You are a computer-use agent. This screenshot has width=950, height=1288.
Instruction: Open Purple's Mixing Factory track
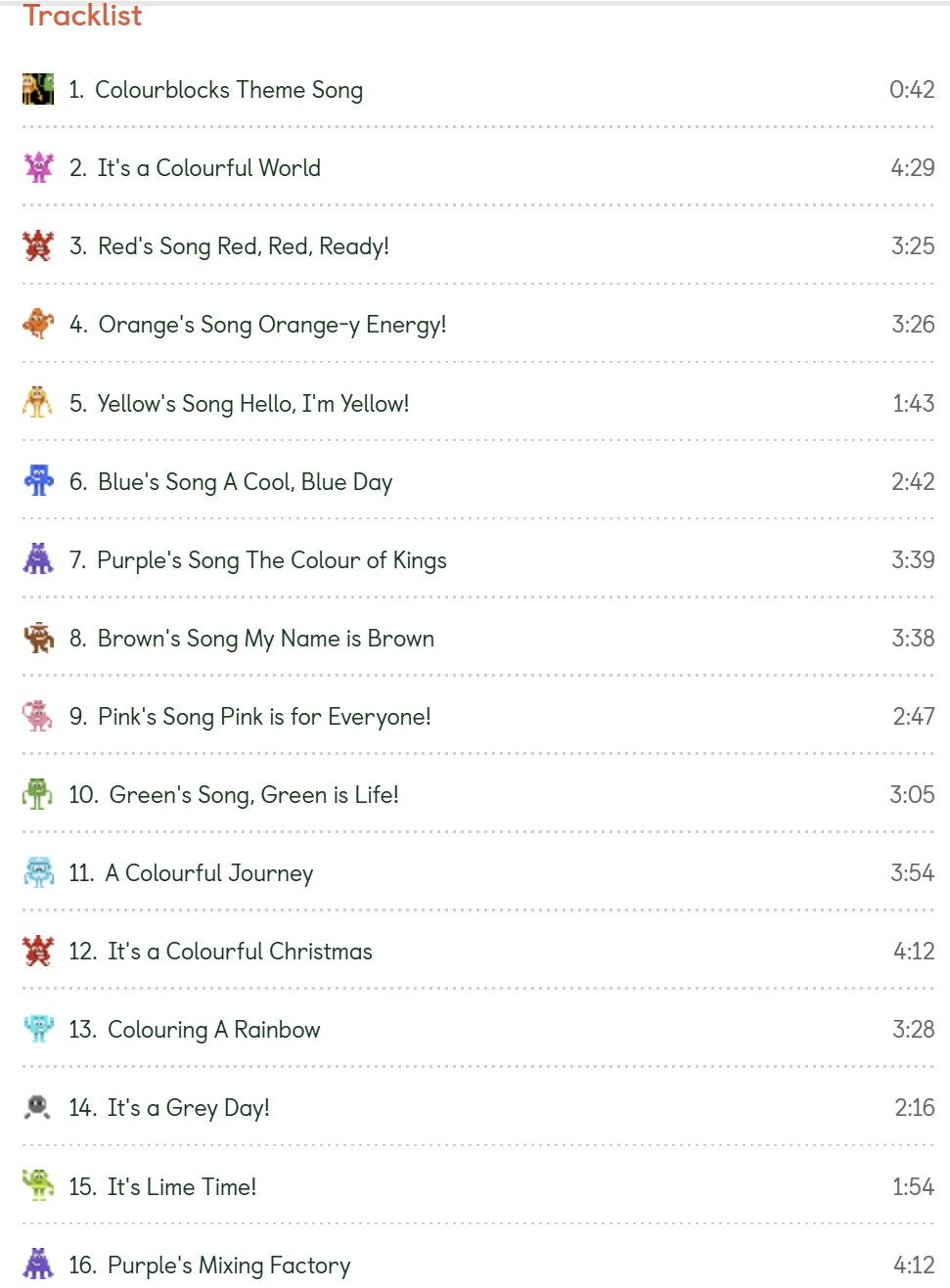click(x=228, y=1266)
